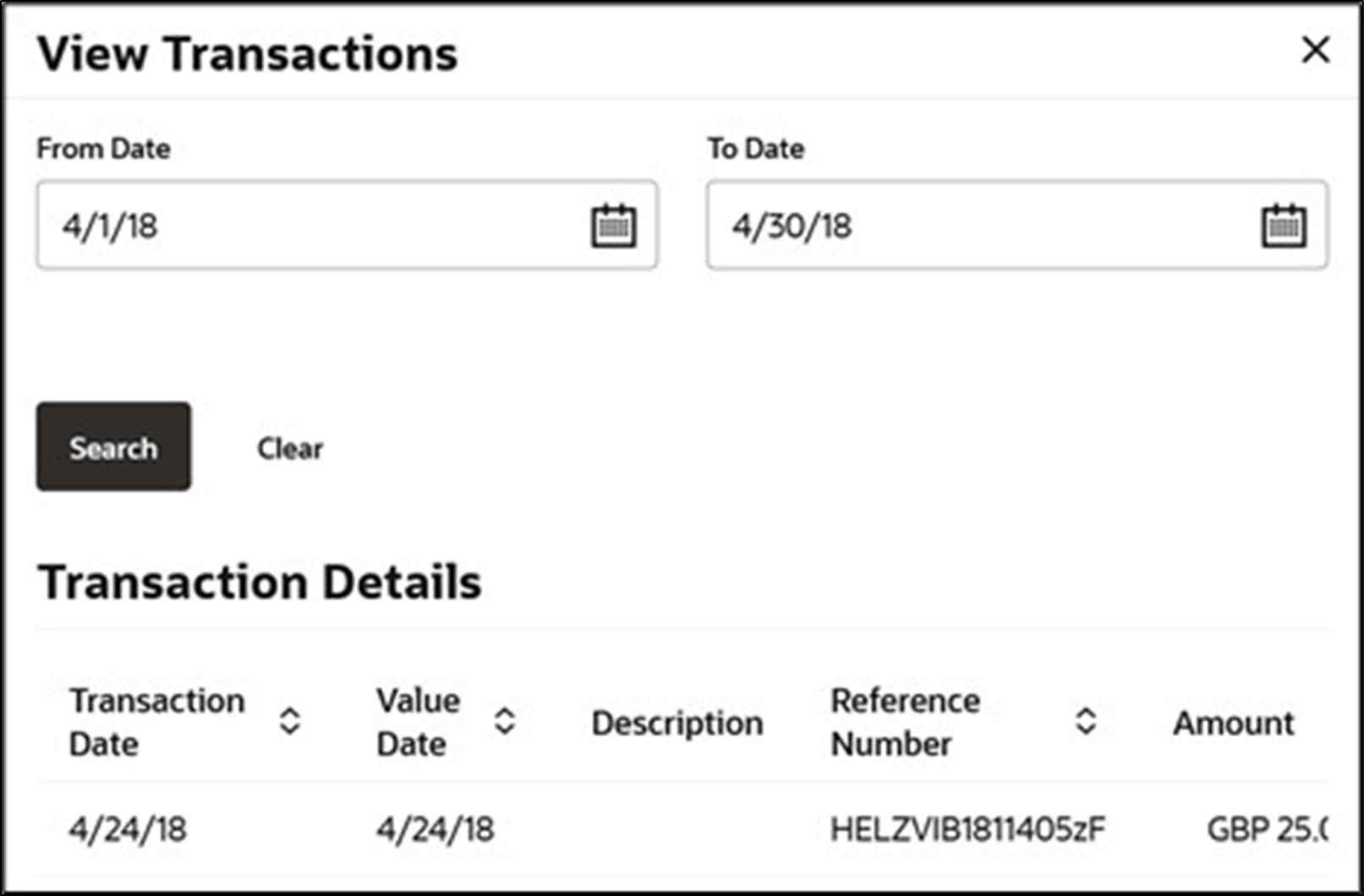This screenshot has width=1364, height=896.
Task: Close the View Transactions dialog
Action: [1316, 51]
